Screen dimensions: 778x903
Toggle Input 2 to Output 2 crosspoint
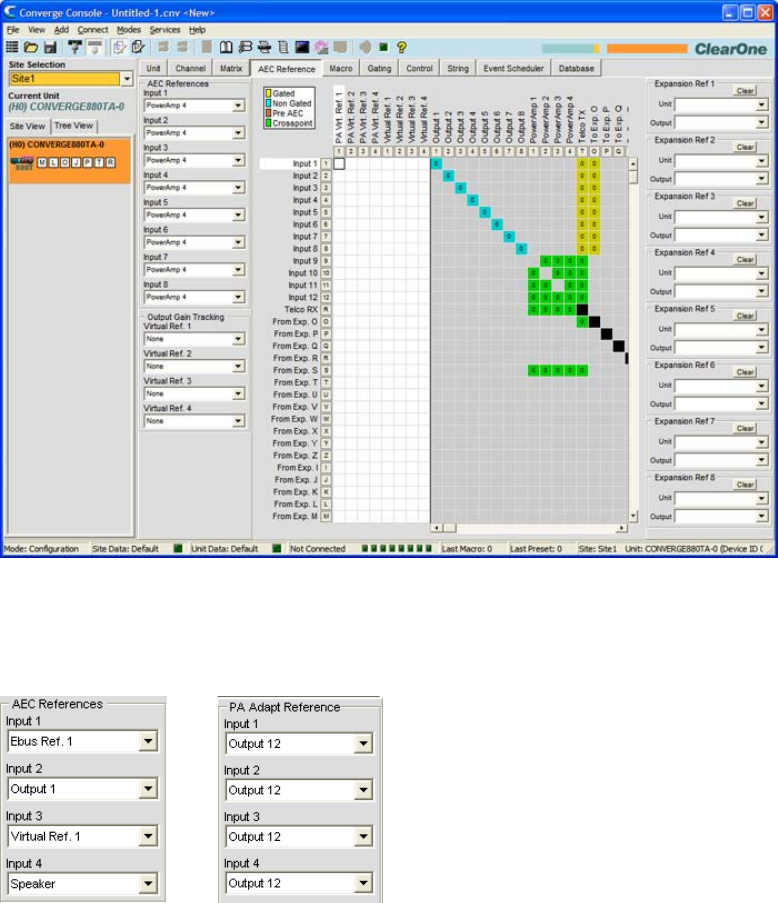click(448, 176)
